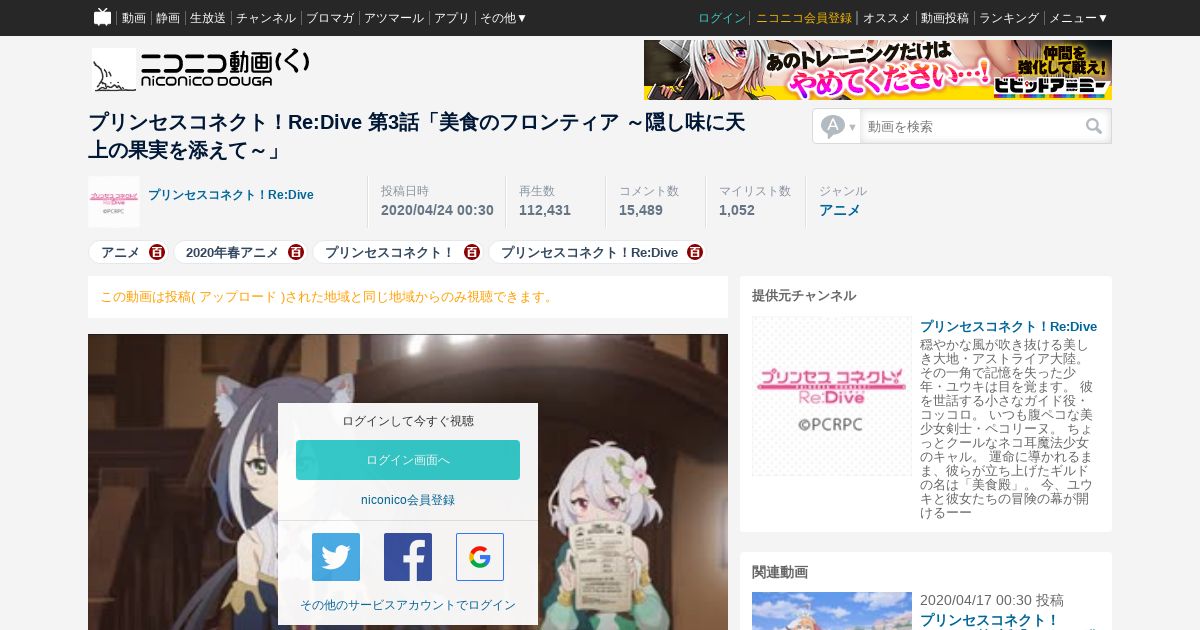
Task: Click the Facebook login icon
Action: 408,557
